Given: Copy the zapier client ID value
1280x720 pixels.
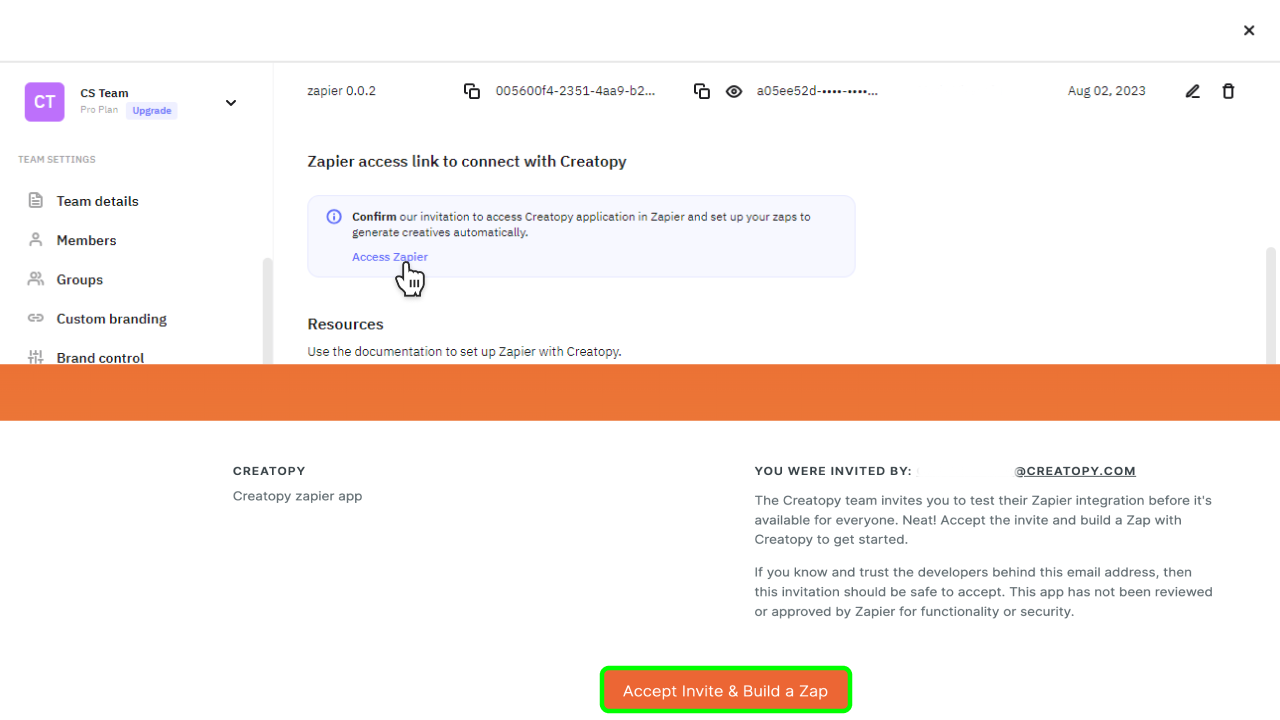Looking at the screenshot, I should 472,91.
